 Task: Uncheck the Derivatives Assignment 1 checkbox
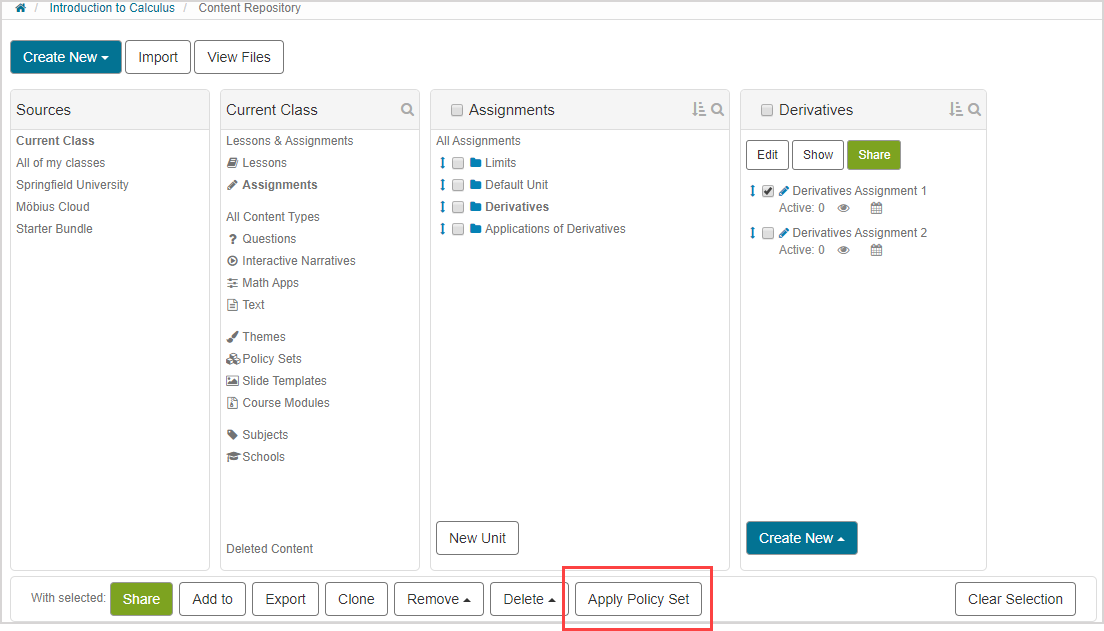click(x=768, y=191)
